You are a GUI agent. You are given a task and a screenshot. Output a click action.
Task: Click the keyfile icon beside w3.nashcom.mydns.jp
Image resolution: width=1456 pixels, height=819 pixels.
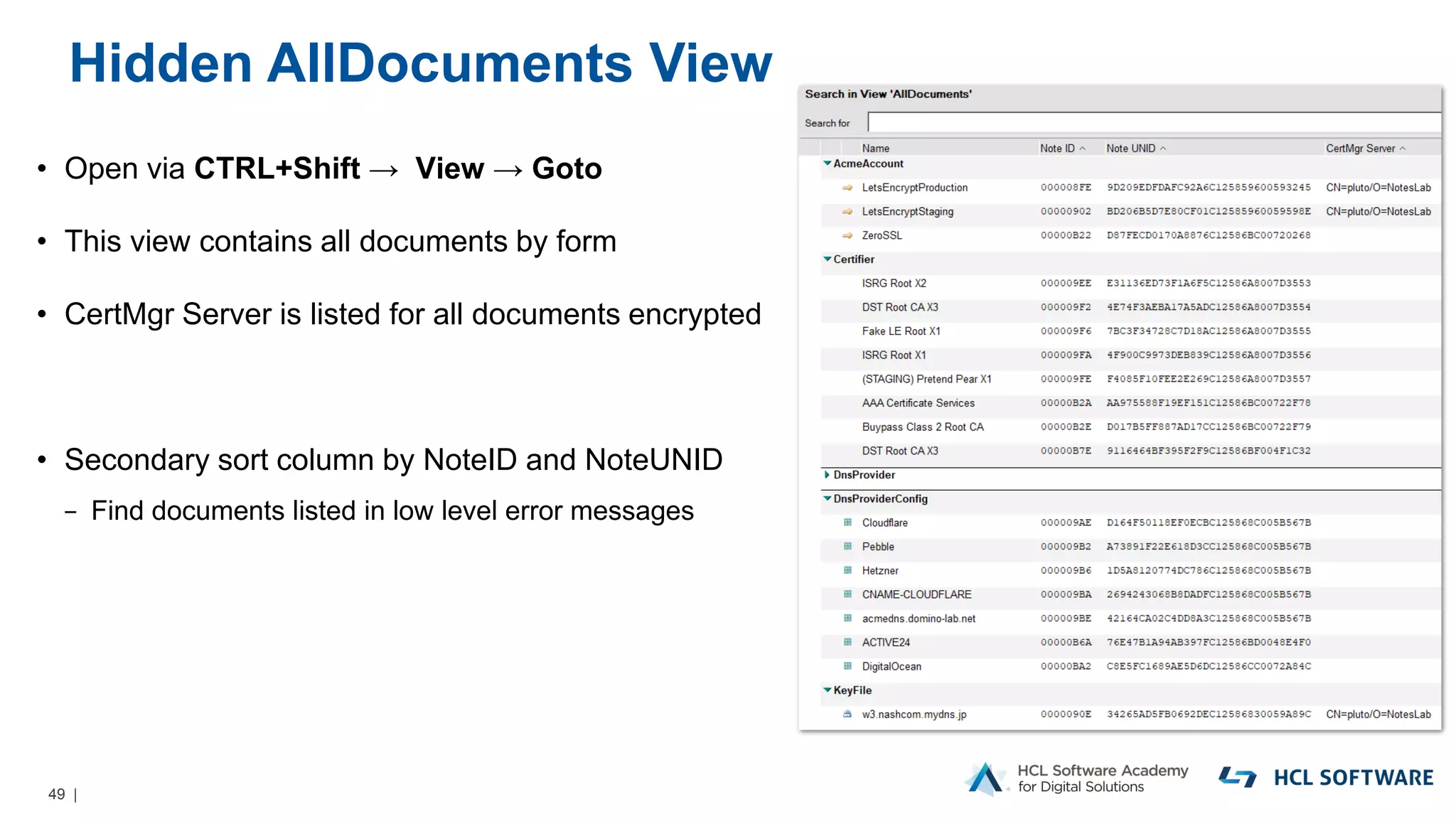tap(847, 714)
